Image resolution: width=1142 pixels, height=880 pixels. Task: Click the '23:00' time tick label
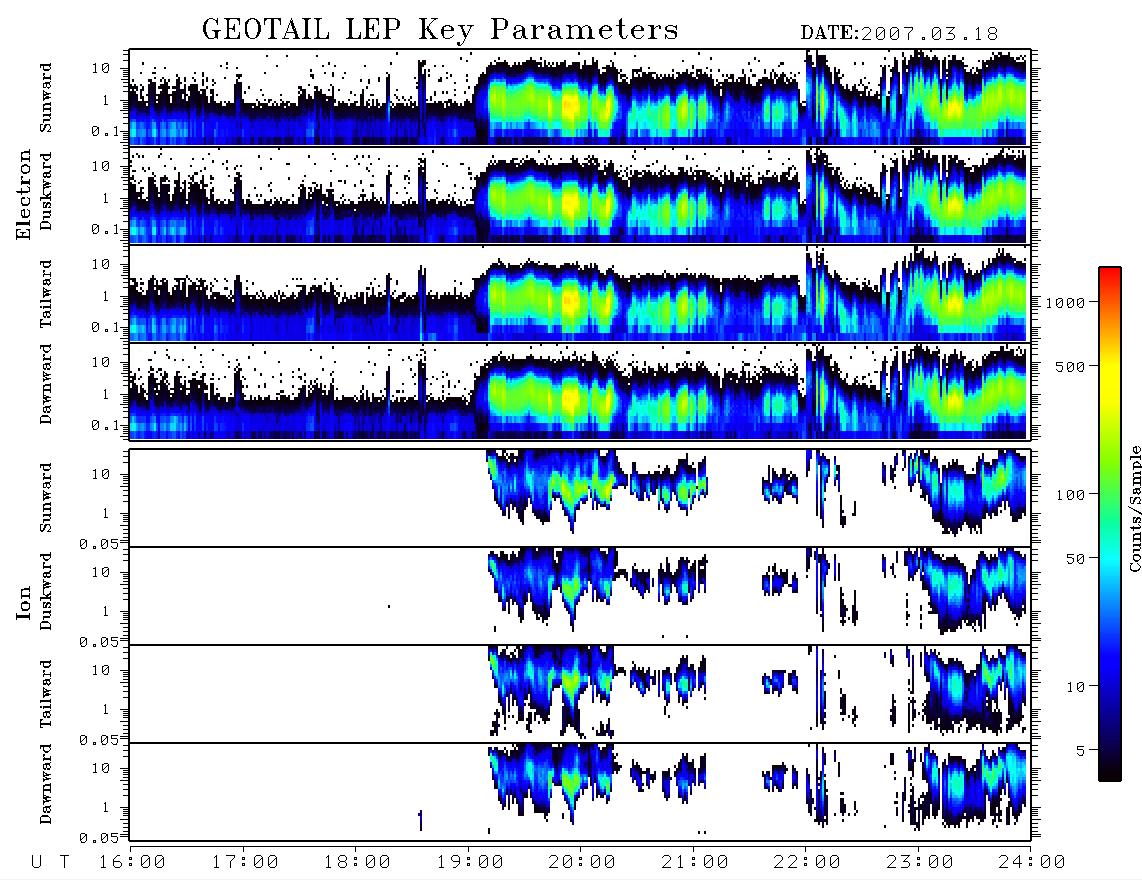[920, 863]
